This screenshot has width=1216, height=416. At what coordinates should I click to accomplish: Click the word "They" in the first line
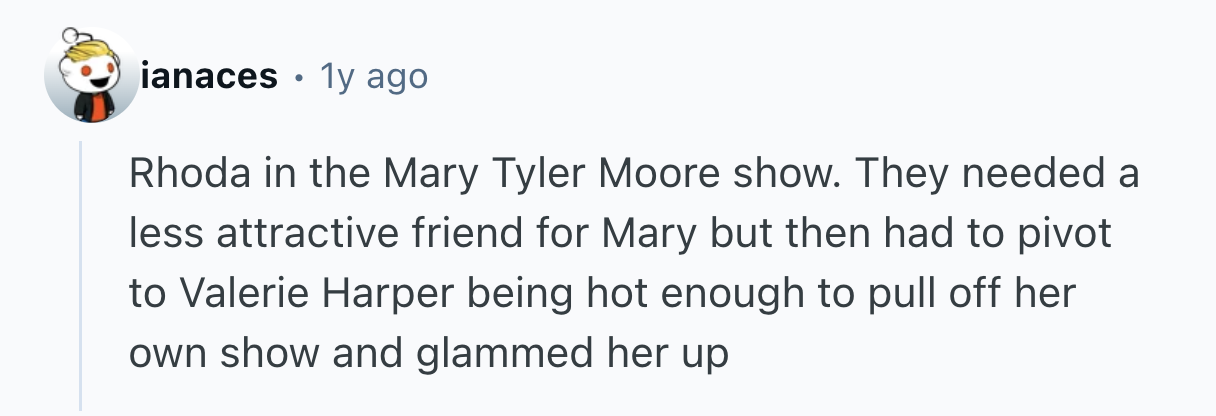(x=889, y=176)
